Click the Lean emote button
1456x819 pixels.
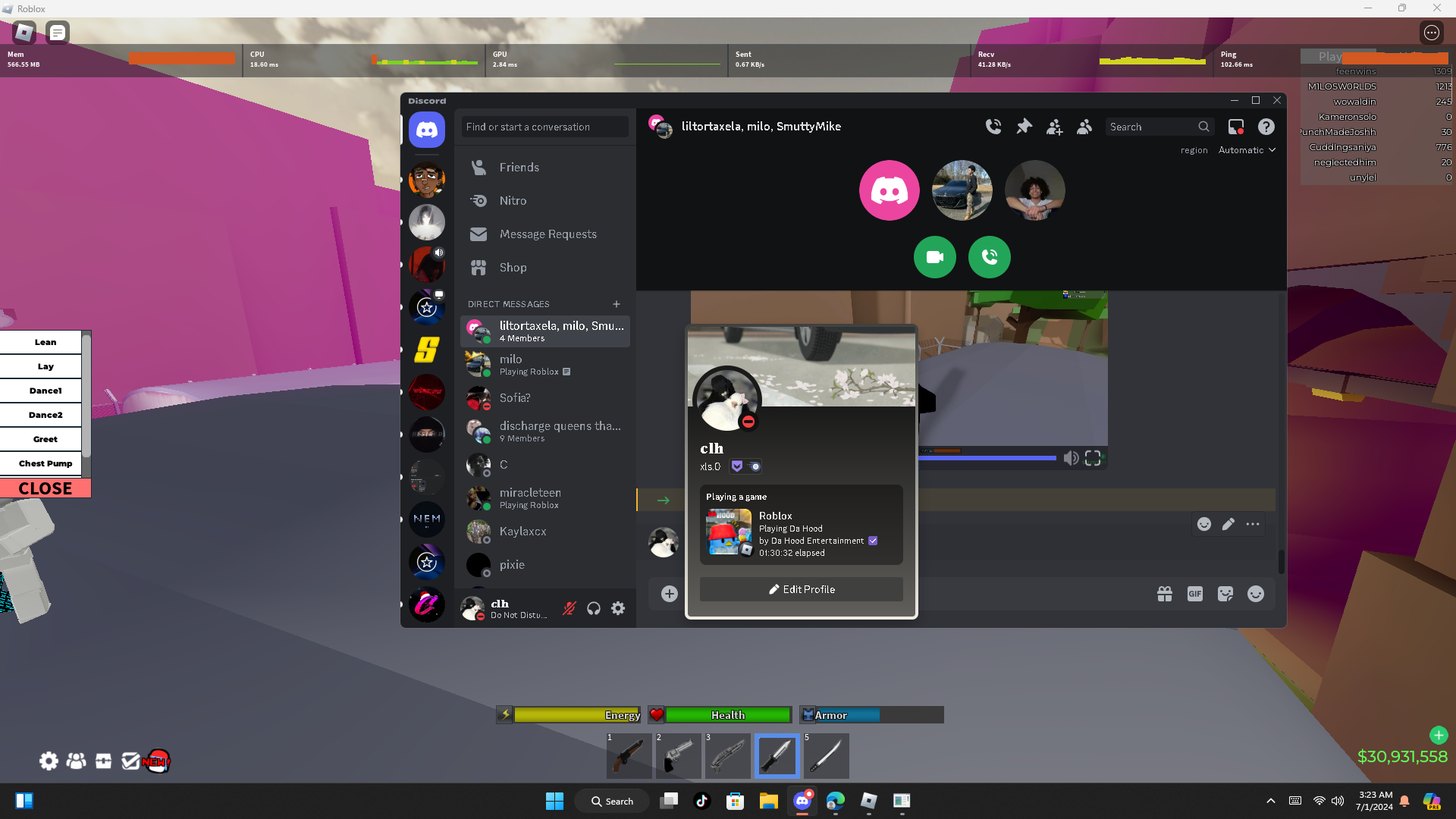click(45, 342)
